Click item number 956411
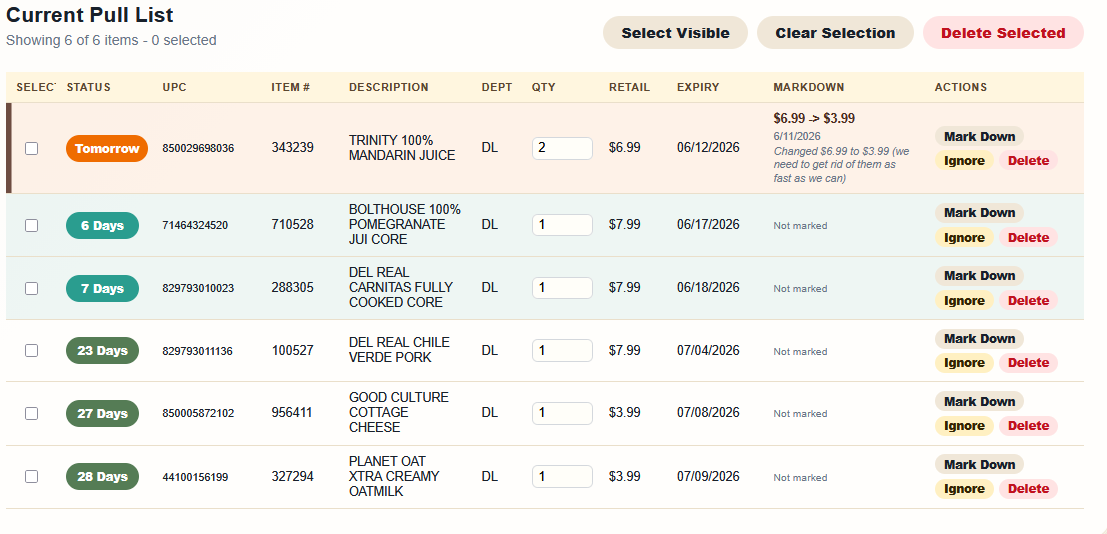 (292, 413)
